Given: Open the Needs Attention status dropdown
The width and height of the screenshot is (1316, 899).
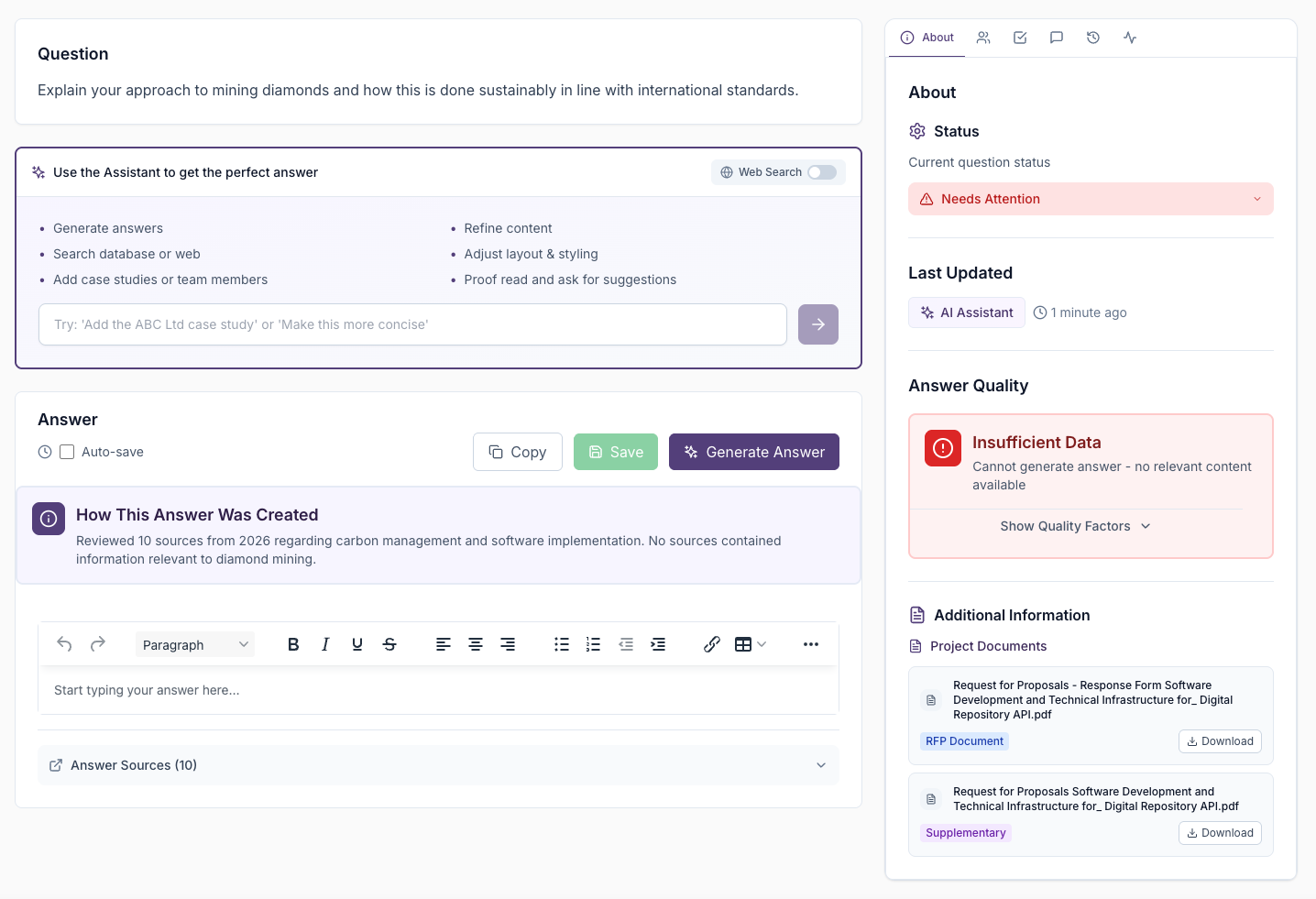Looking at the screenshot, I should click(1091, 199).
